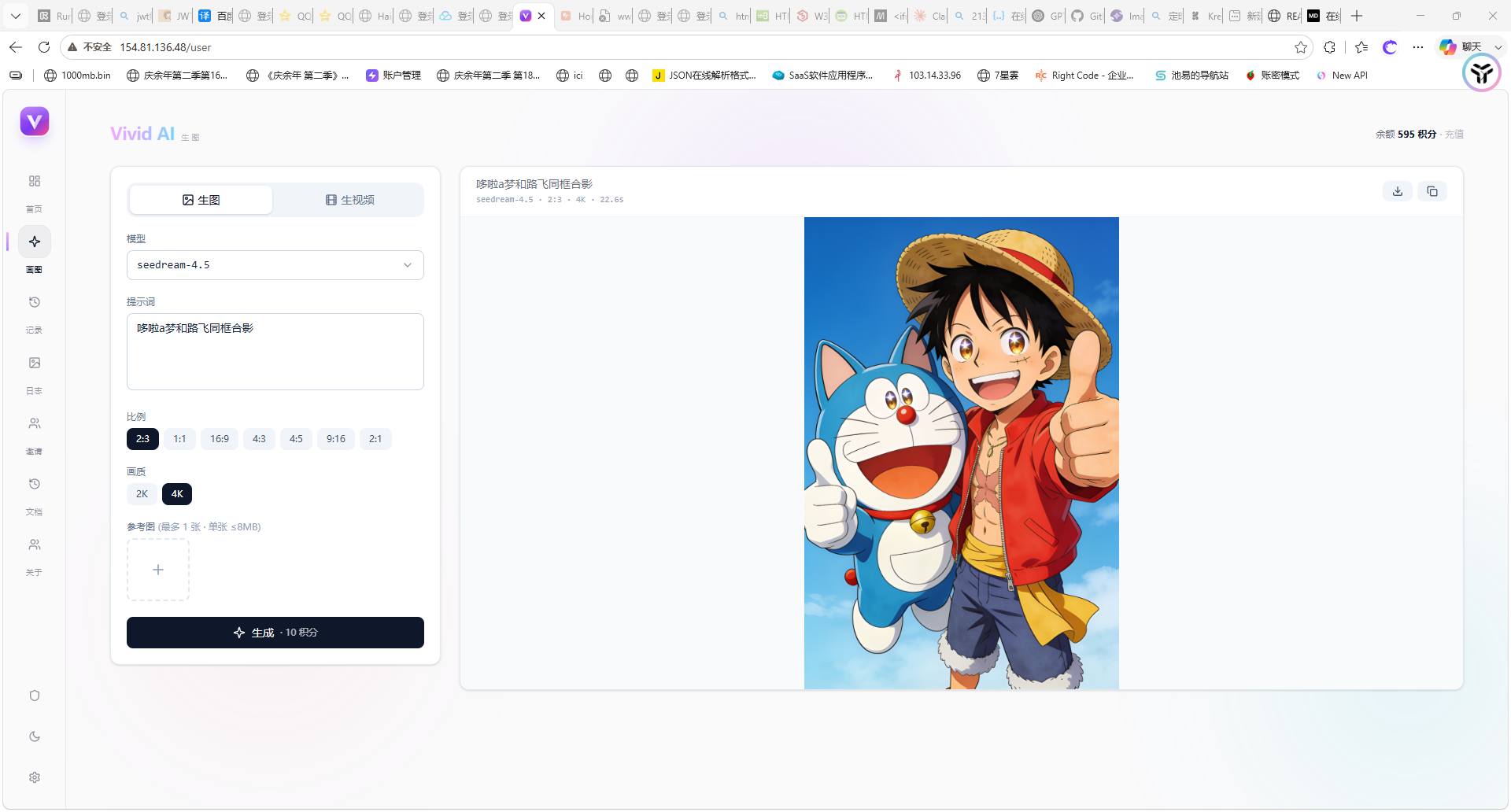Image resolution: width=1511 pixels, height=812 pixels.
Task: Close the active Vivid AI tab
Action: click(x=541, y=16)
